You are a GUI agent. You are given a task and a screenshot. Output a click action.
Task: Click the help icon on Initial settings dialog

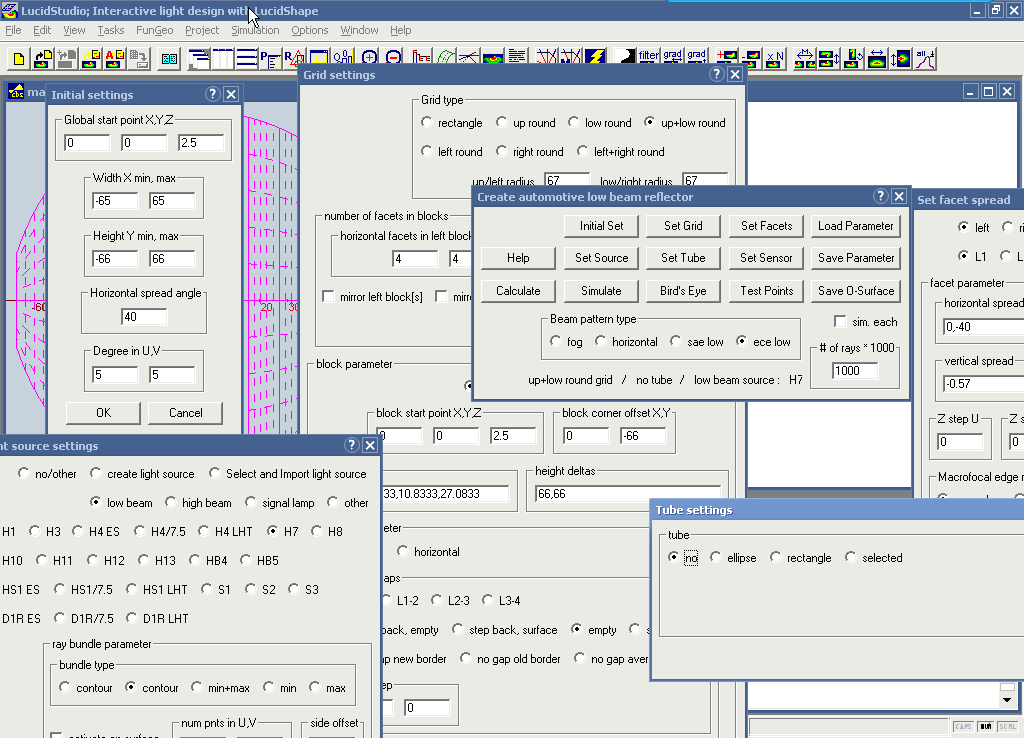tap(212, 94)
